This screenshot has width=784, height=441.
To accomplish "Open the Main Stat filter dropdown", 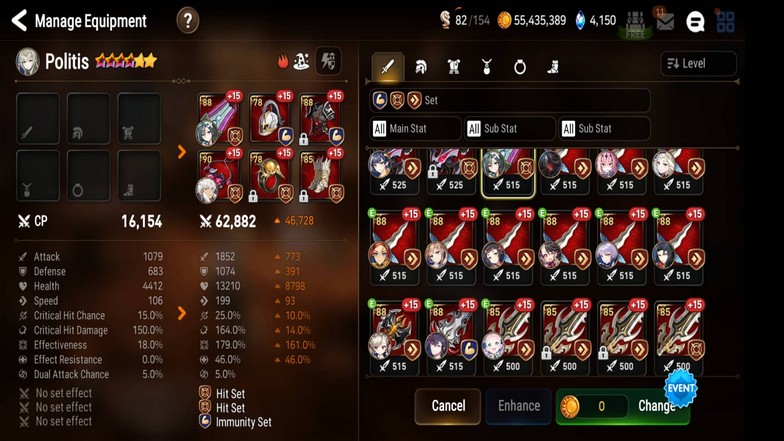I will [415, 128].
